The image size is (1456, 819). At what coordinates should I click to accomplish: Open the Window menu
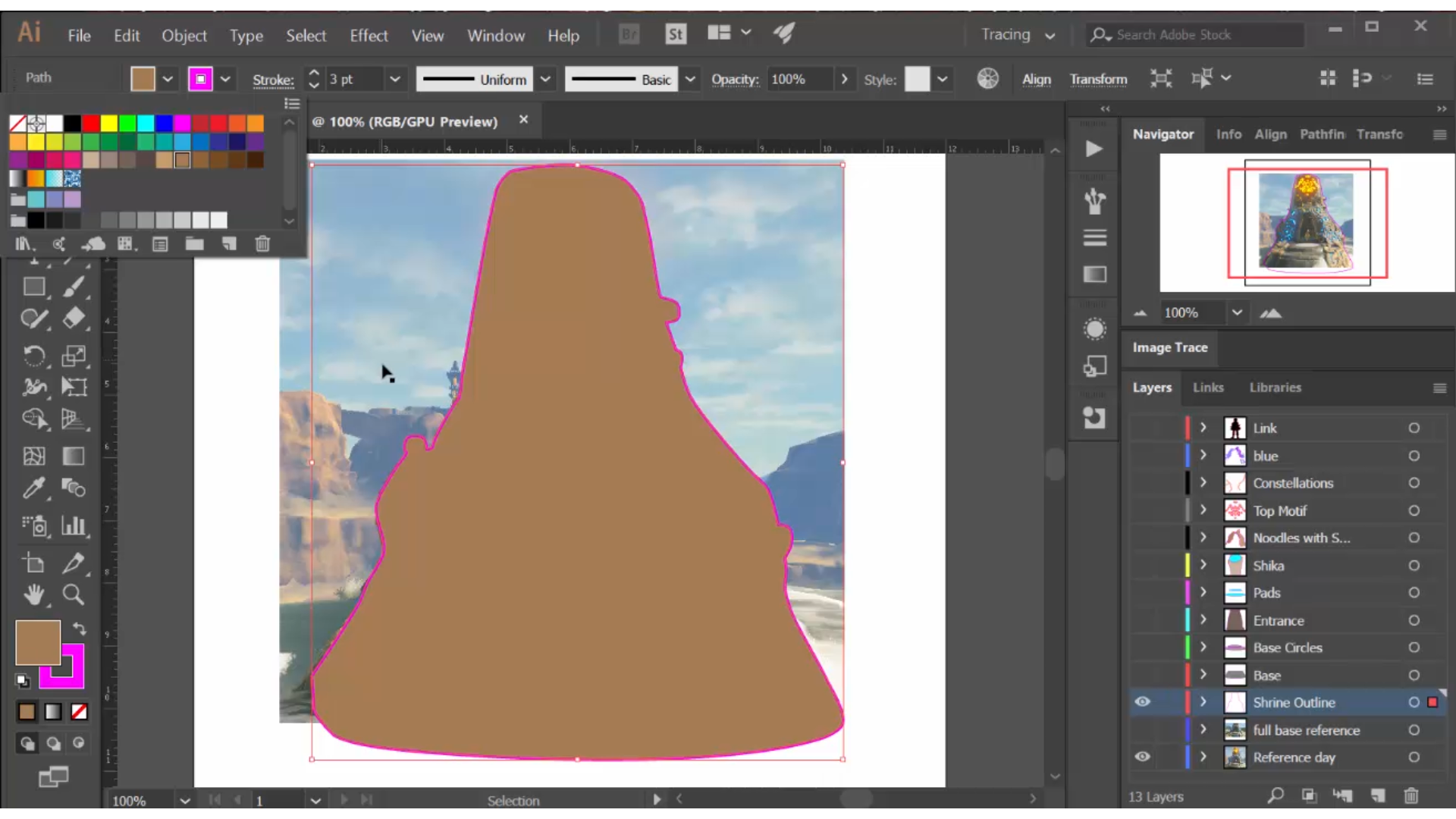pos(496,36)
